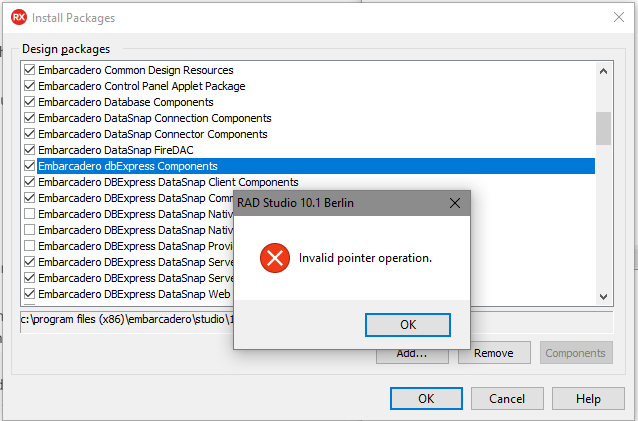Select highlighted Embarcadero dbExpress Components row
638x421 pixels.
coord(316,166)
